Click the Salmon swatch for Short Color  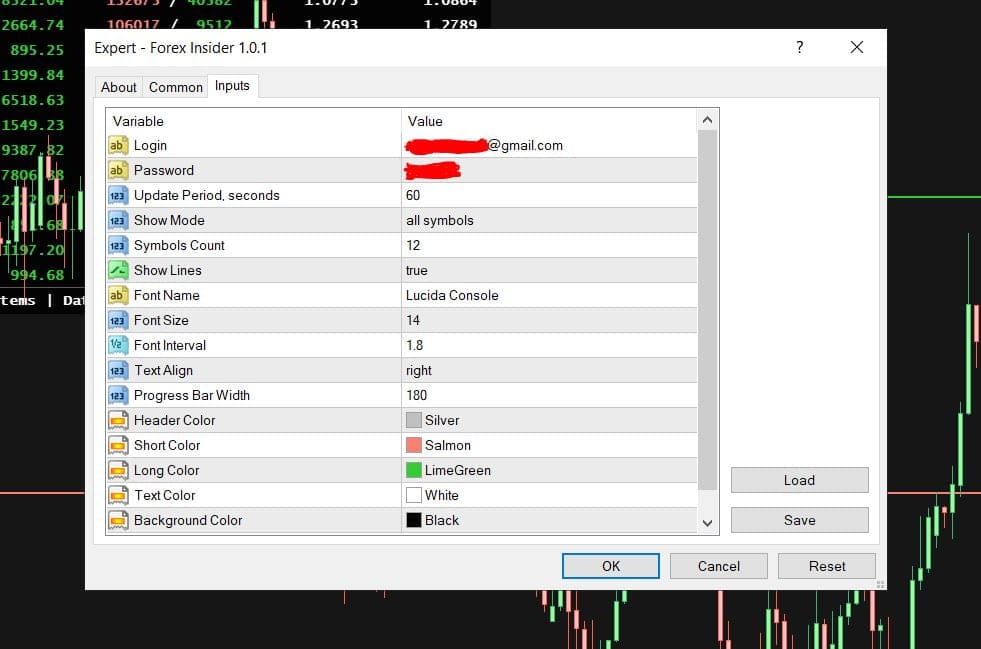pos(418,445)
